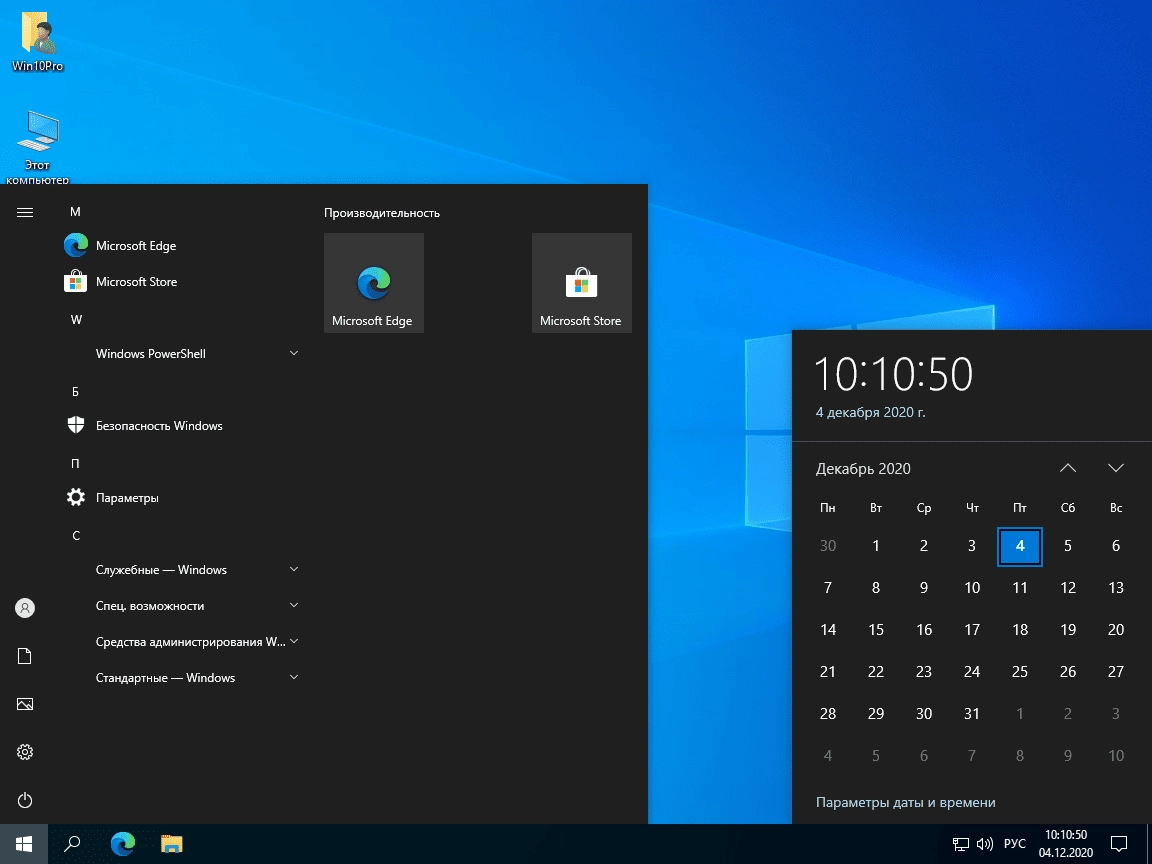Jump via letter header 'M' in app list
This screenshot has height=864, width=1152.
[75, 212]
